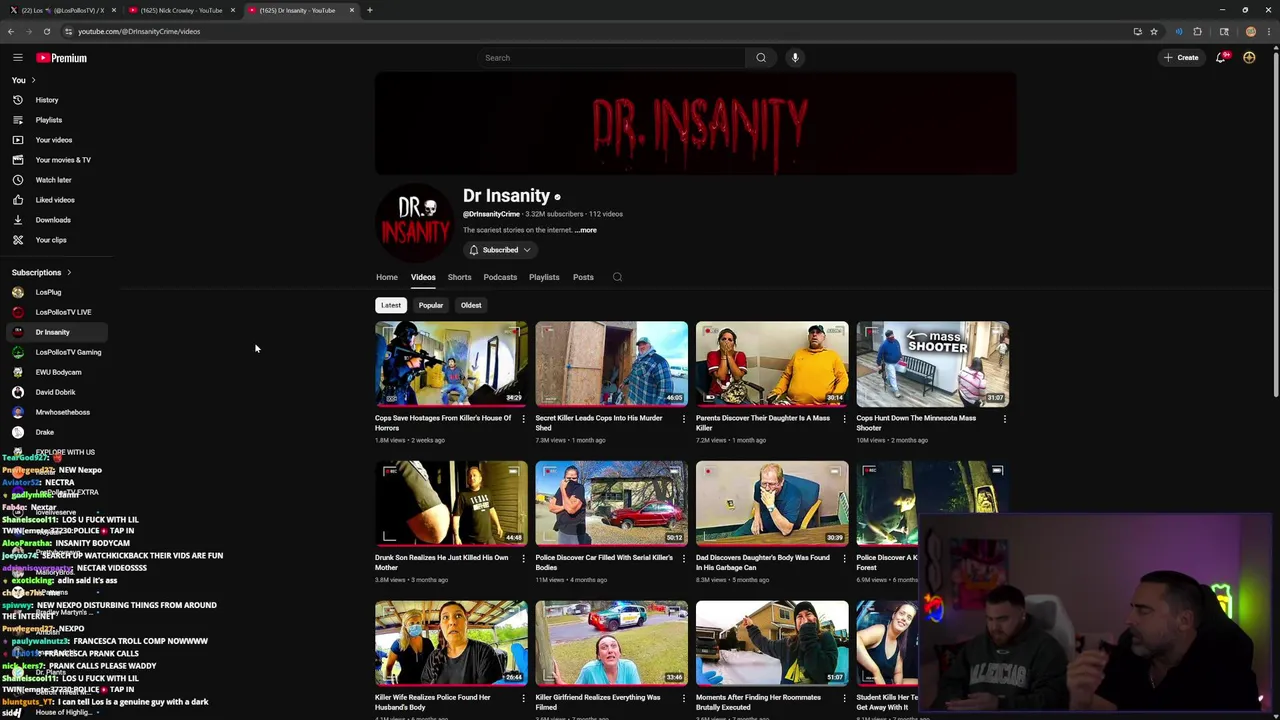Image resolution: width=1280 pixels, height=720 pixels.
Task: Click the browser address bar URL
Action: pyautogui.click(x=139, y=31)
